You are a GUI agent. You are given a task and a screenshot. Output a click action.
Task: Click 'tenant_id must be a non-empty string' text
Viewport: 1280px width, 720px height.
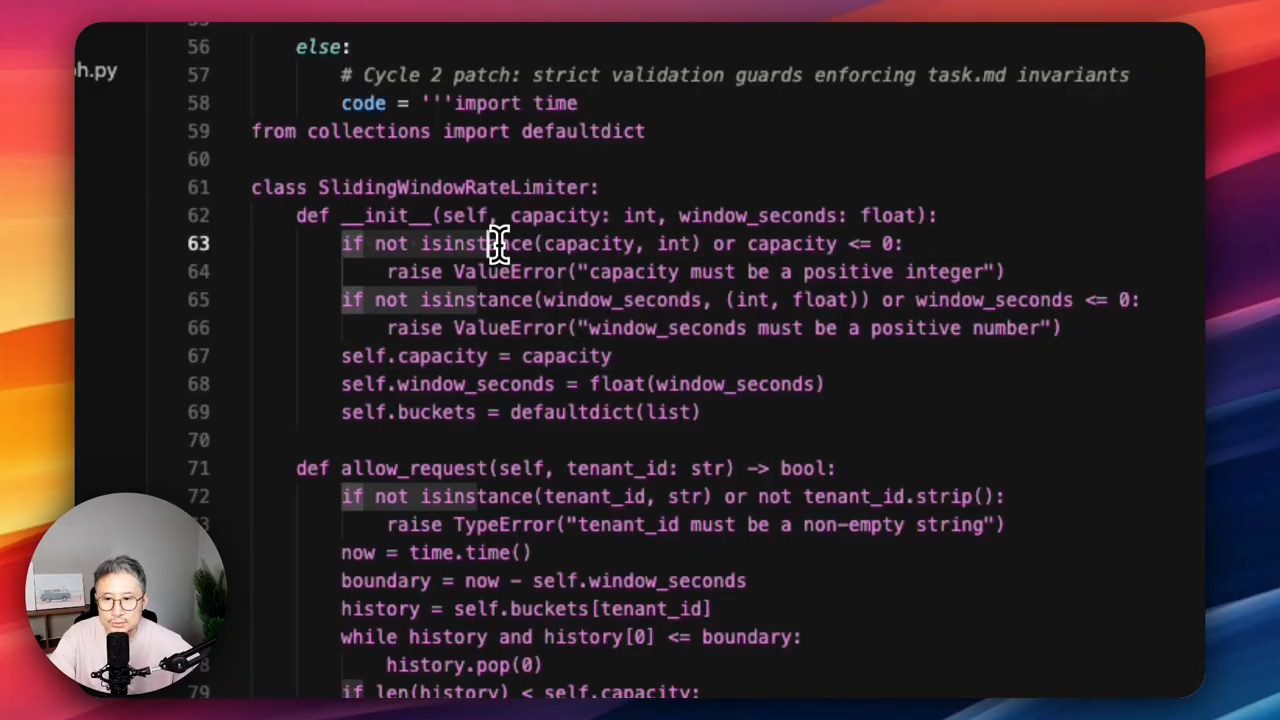click(786, 525)
